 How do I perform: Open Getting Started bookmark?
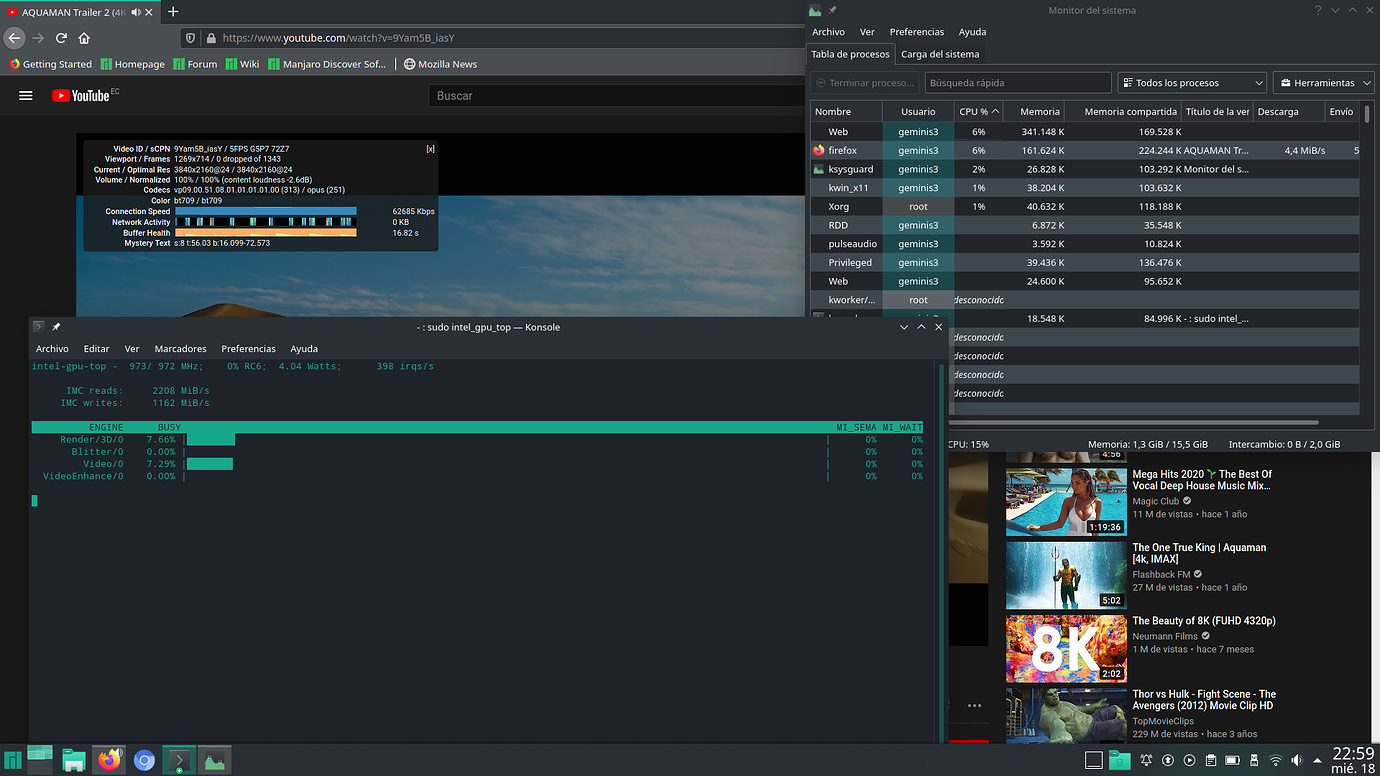tap(50, 64)
